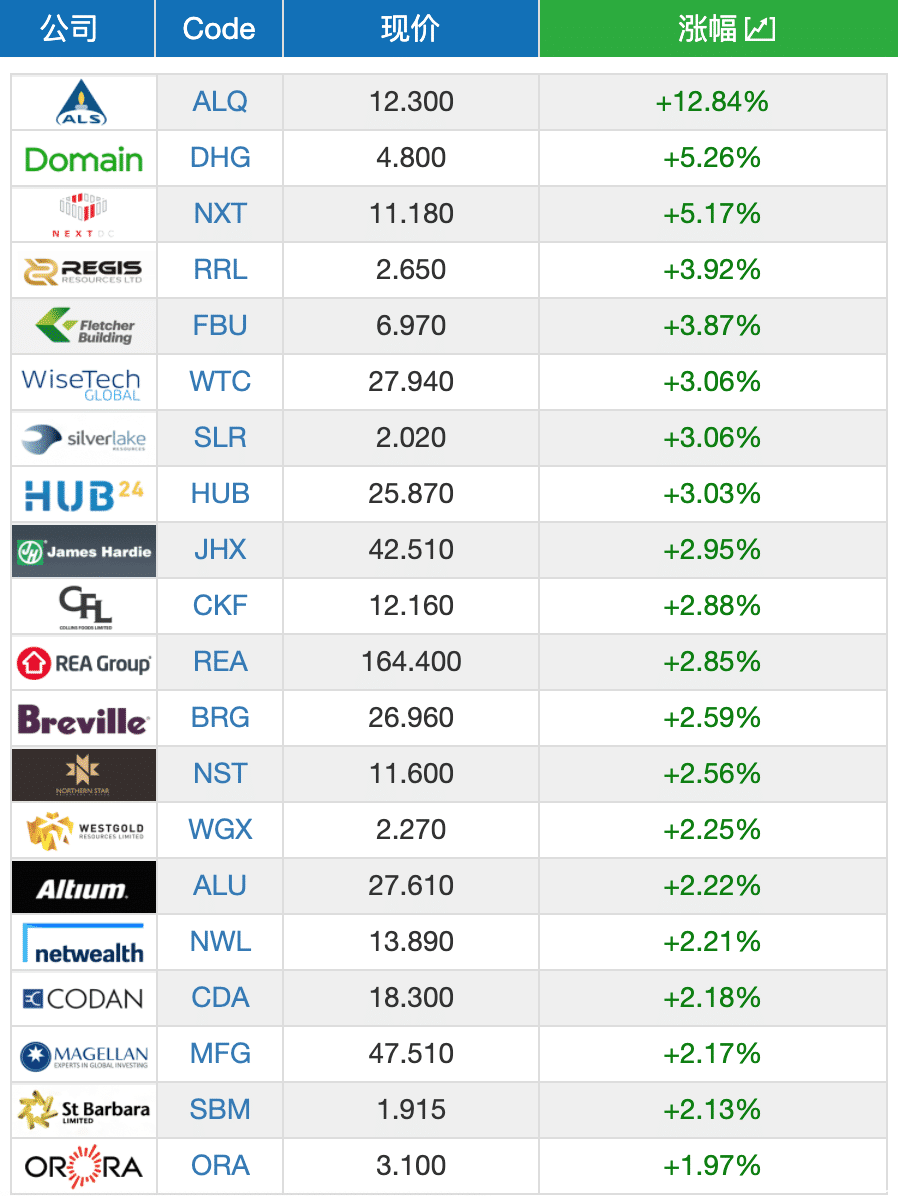
Task: Click the Regis Resources logo
Action: tap(83, 271)
